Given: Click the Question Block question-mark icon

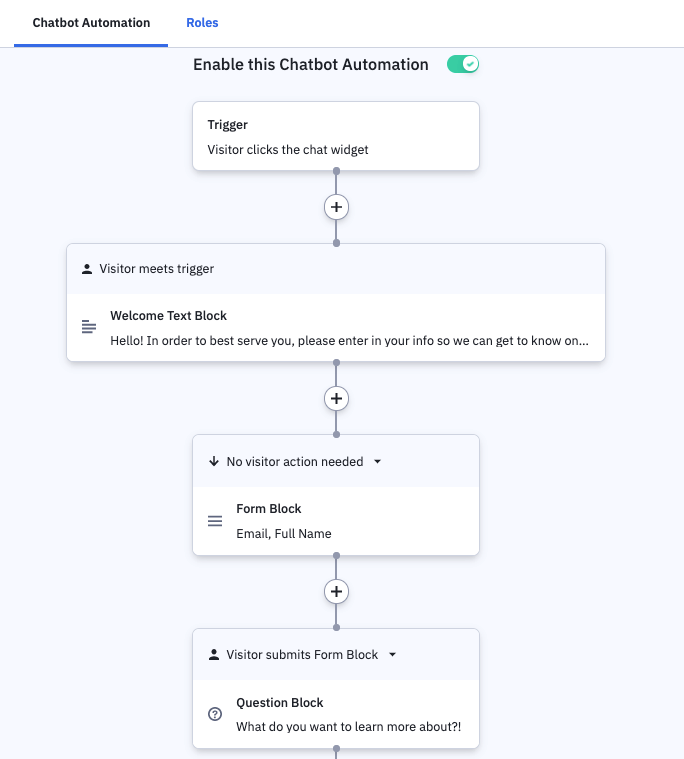Looking at the screenshot, I should [x=215, y=714].
